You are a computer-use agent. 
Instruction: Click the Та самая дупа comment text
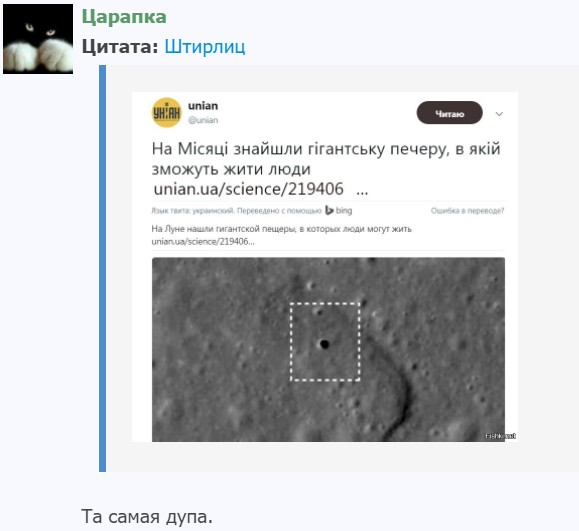(x=147, y=516)
